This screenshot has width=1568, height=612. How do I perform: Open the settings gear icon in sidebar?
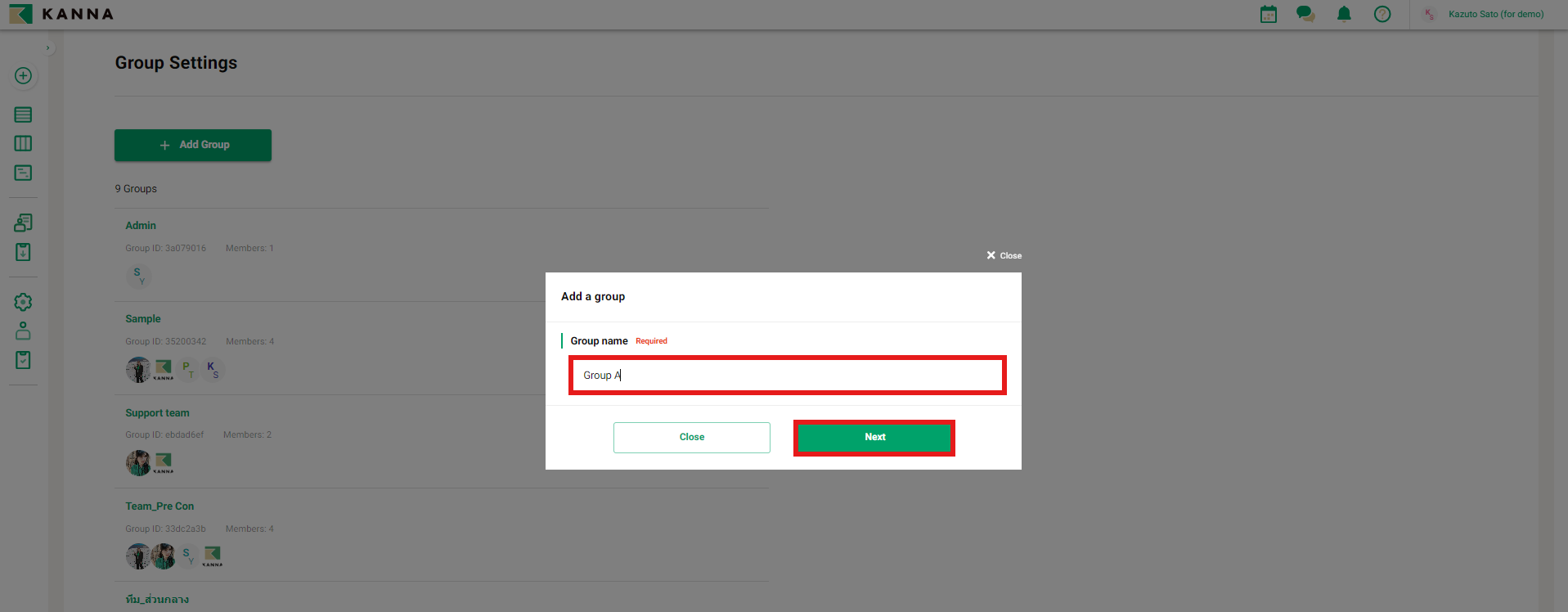pyautogui.click(x=23, y=302)
